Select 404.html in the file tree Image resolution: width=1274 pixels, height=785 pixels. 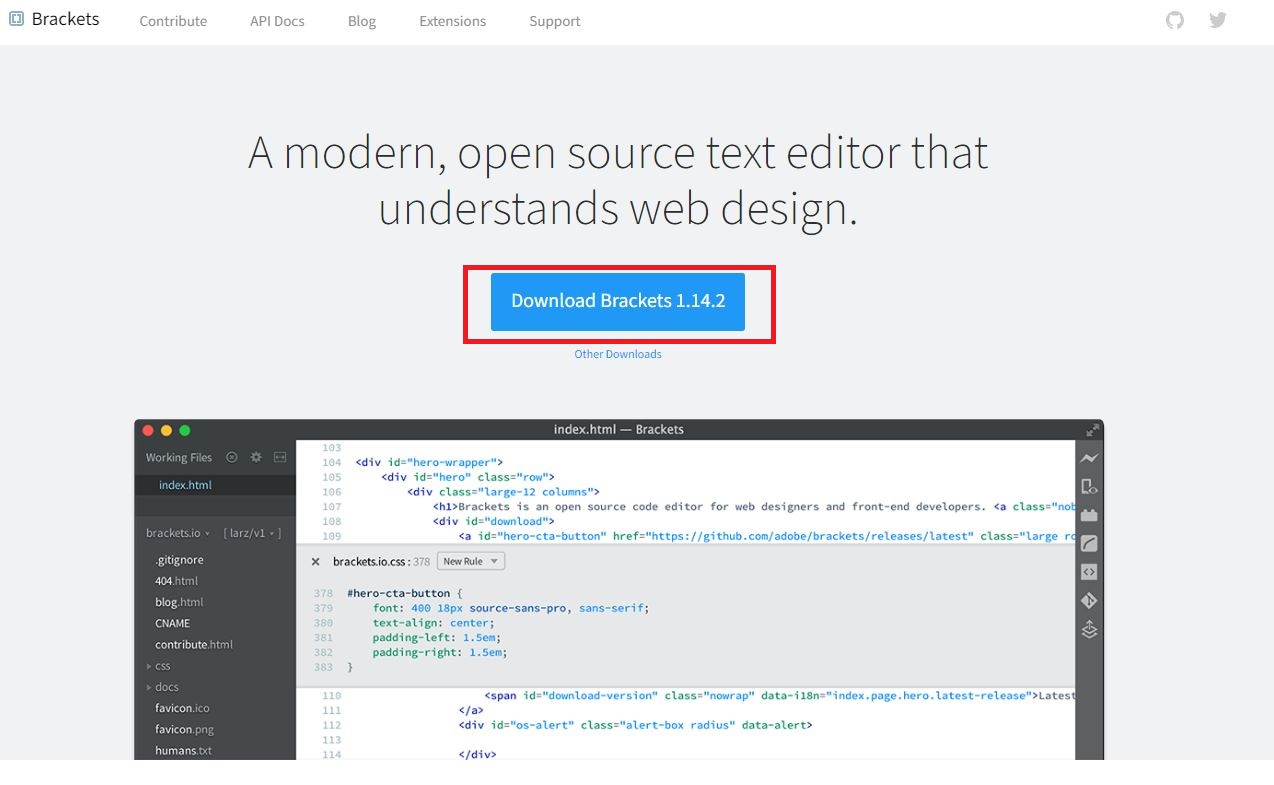point(176,581)
